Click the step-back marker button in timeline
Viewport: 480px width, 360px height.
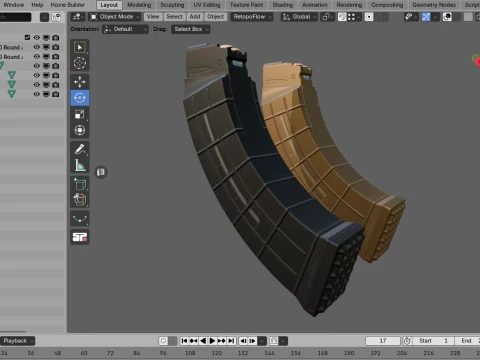tap(243, 341)
